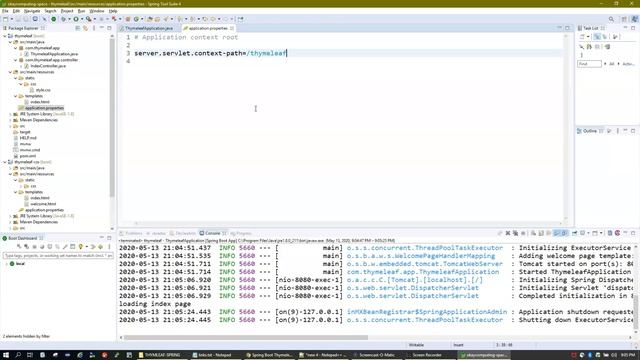Expand JRE System Library under thymeleaf project

pos(10,114)
